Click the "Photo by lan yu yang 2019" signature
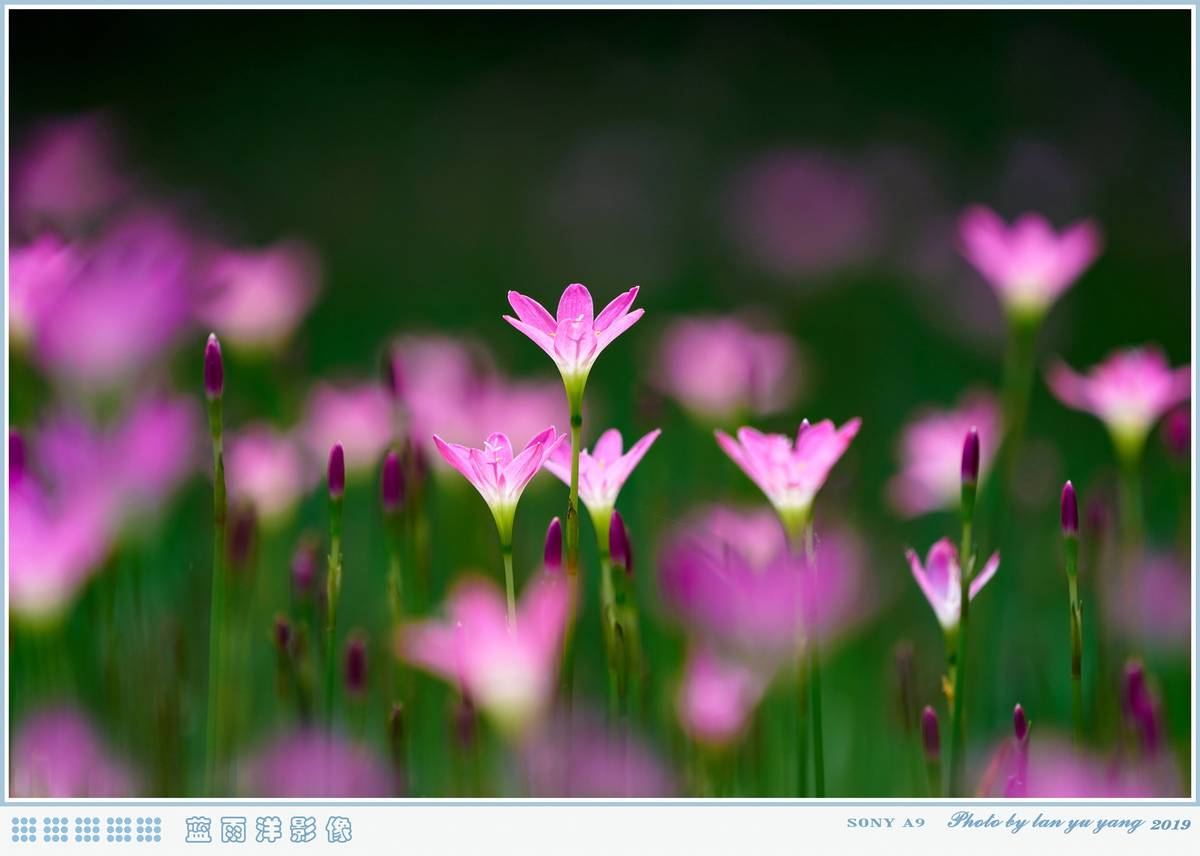Screen dimensions: 1200x856 tap(1069, 822)
